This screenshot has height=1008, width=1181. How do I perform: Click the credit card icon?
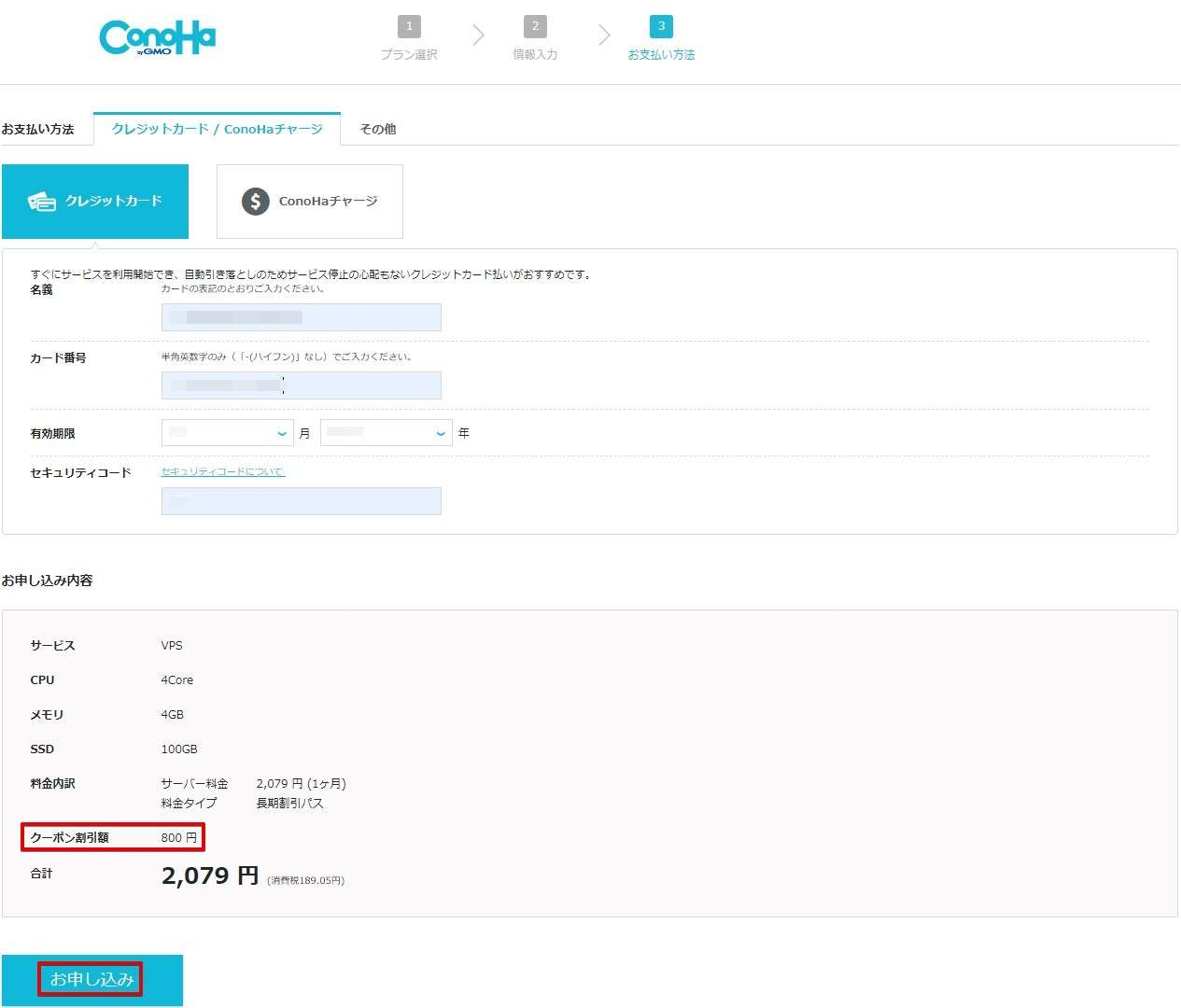(x=42, y=202)
